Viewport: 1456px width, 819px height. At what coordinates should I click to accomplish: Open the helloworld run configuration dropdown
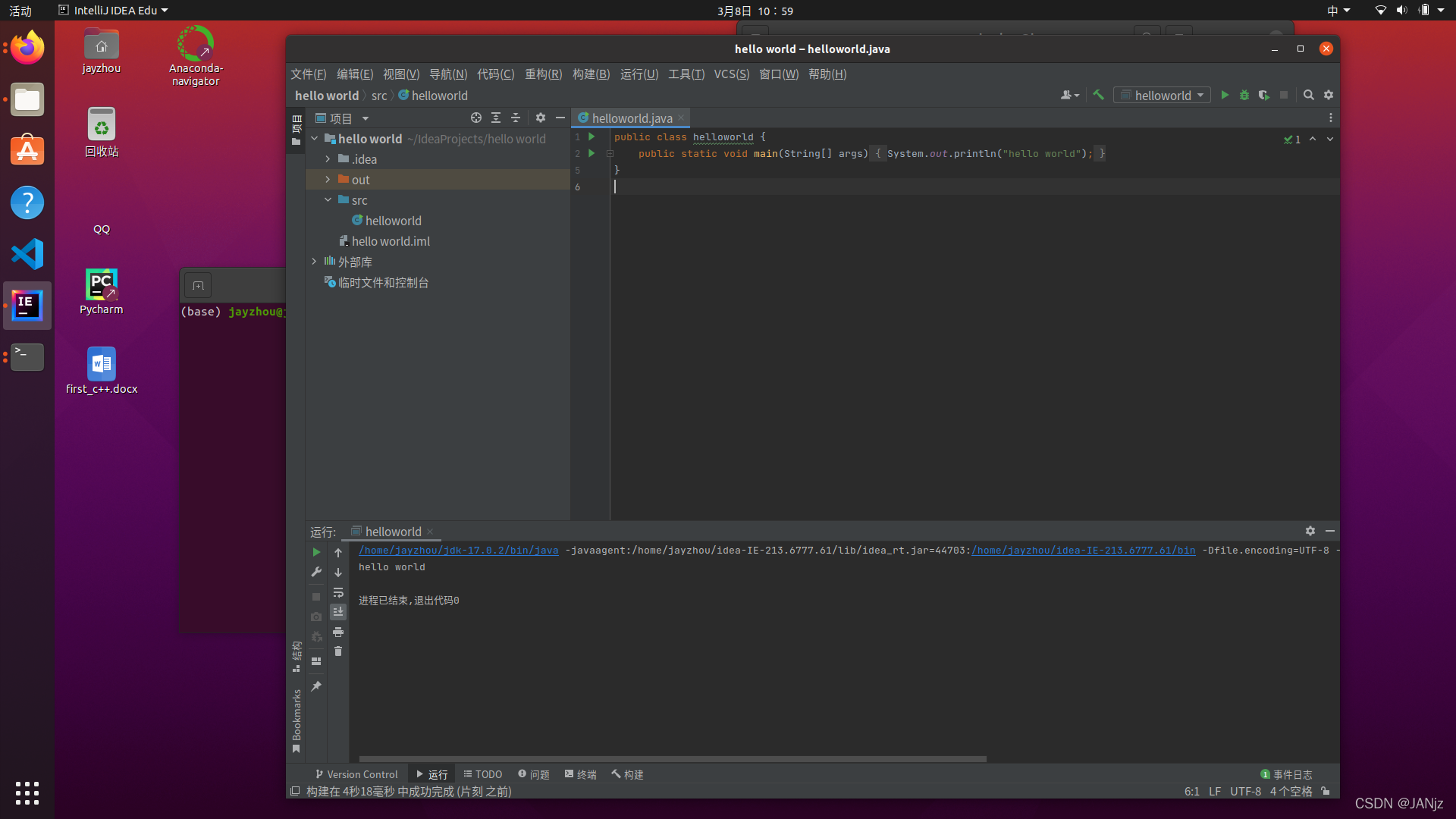1162,95
